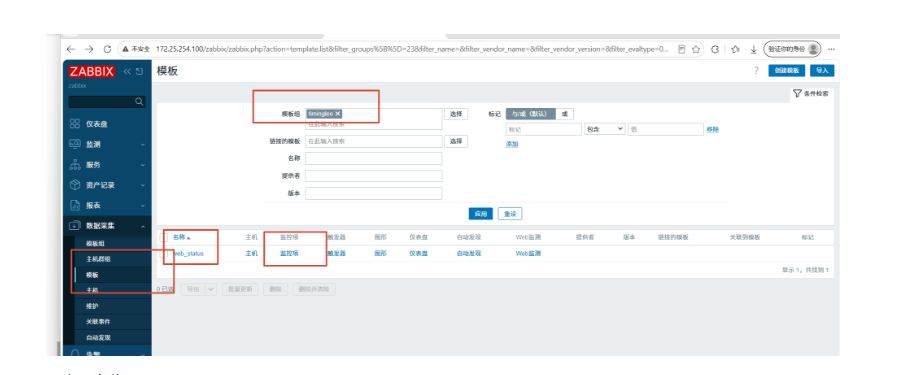899x375 pixels.
Task: Open the favorites list icon
Action: pyautogui.click(x=736, y=49)
